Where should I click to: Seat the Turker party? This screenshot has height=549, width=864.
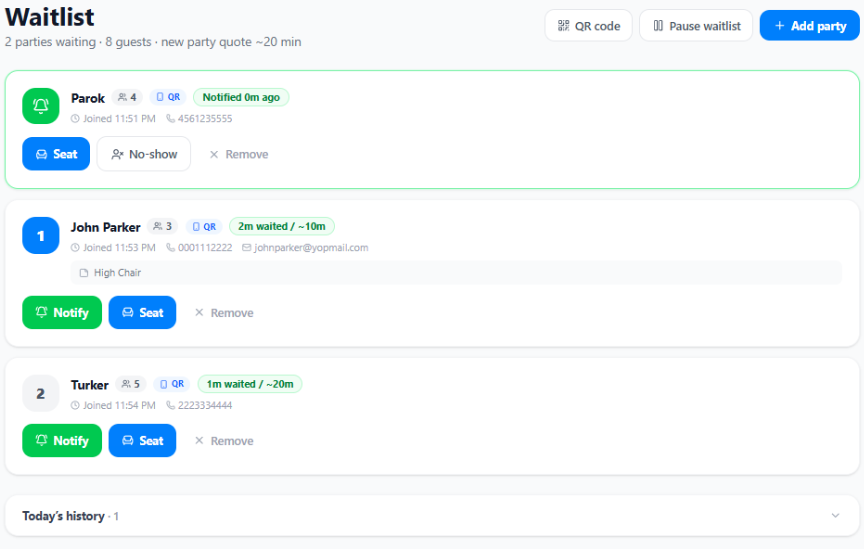click(x=142, y=440)
